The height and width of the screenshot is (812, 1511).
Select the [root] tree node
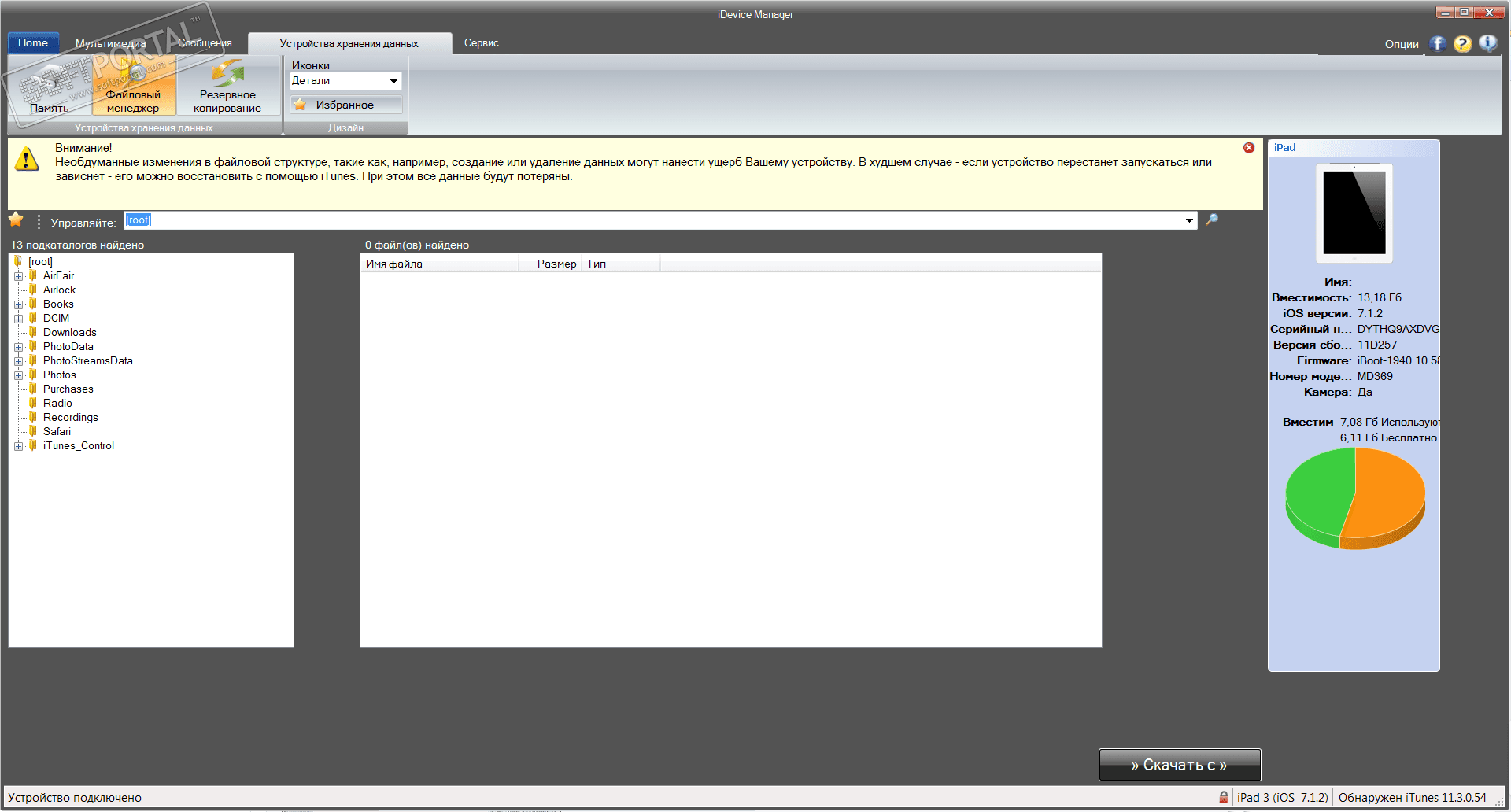pyautogui.click(x=41, y=262)
